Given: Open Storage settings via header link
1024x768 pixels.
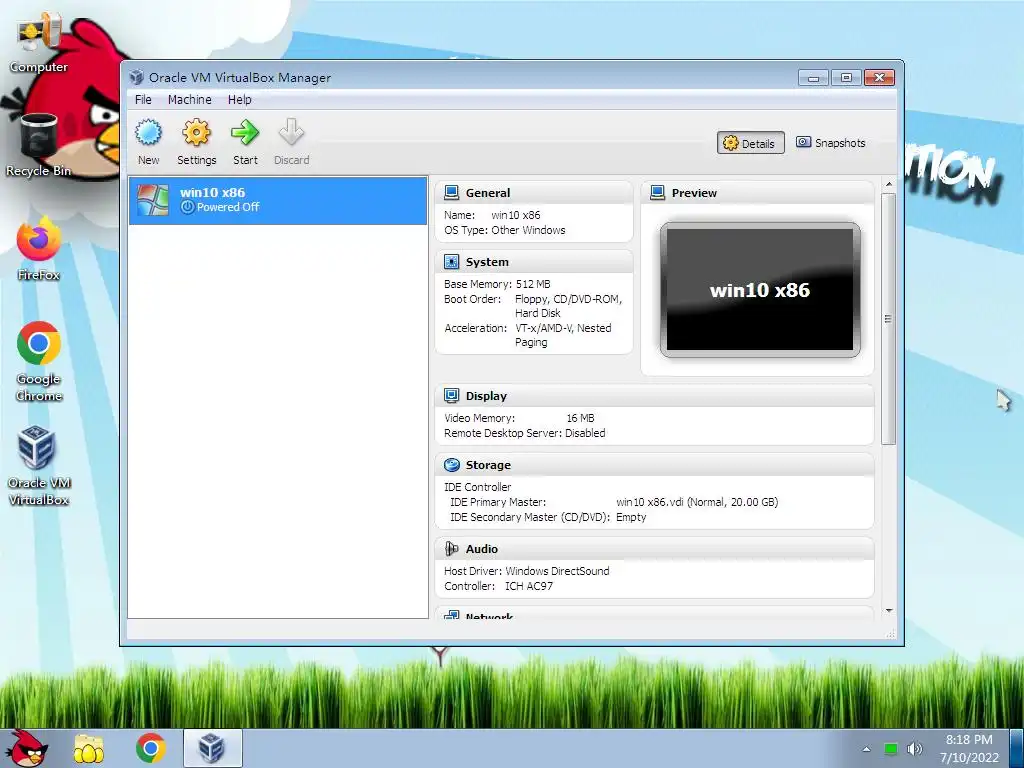Looking at the screenshot, I should pyautogui.click(x=488, y=465).
